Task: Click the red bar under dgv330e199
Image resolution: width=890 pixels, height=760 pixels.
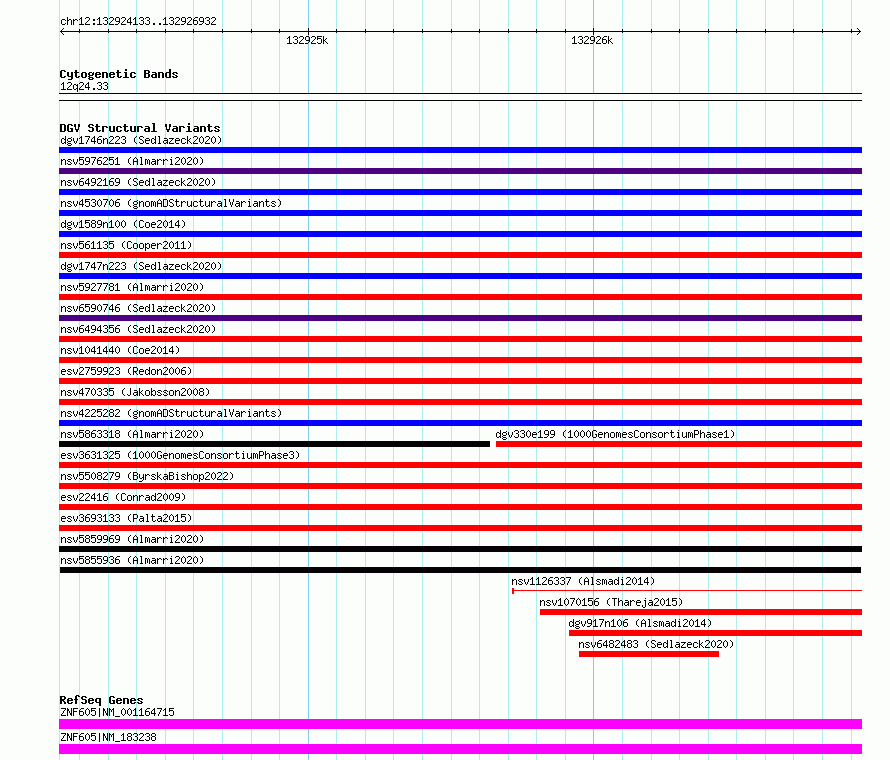Action: tap(679, 444)
